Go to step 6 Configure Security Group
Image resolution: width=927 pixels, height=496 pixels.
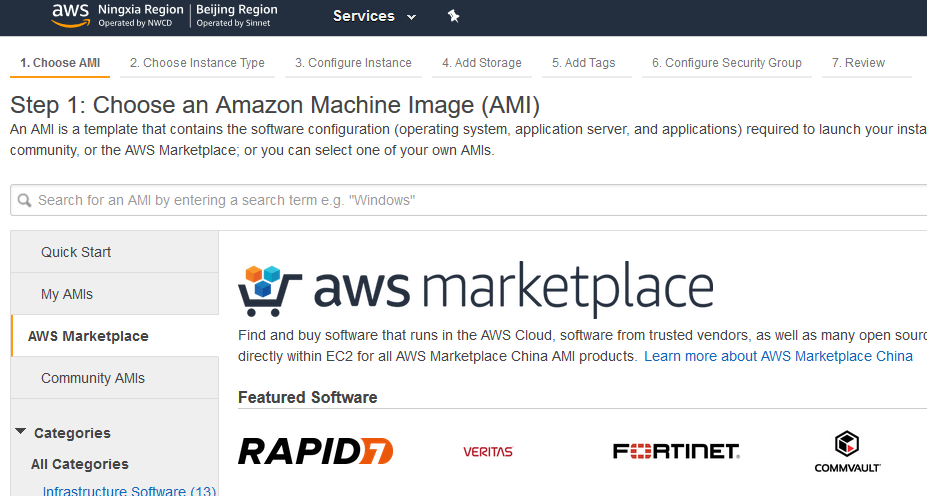pyautogui.click(x=727, y=63)
